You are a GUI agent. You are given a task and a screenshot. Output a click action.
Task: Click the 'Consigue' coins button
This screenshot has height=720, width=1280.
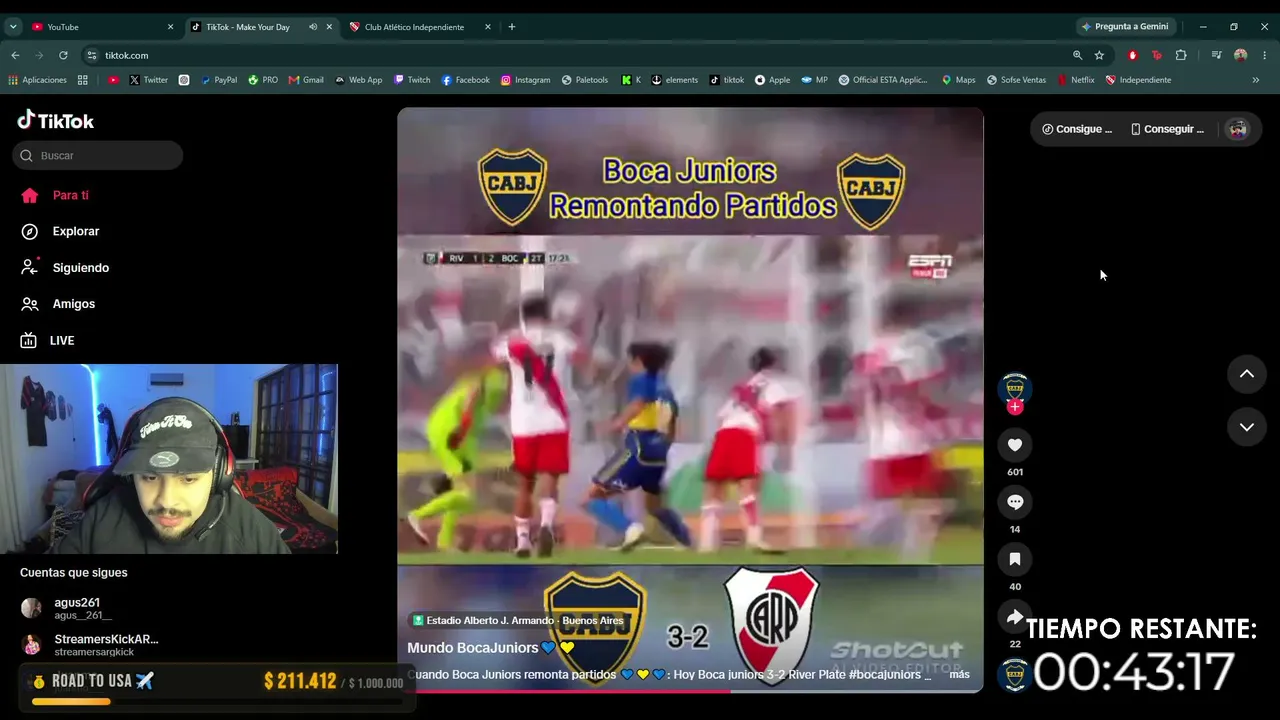(1077, 129)
